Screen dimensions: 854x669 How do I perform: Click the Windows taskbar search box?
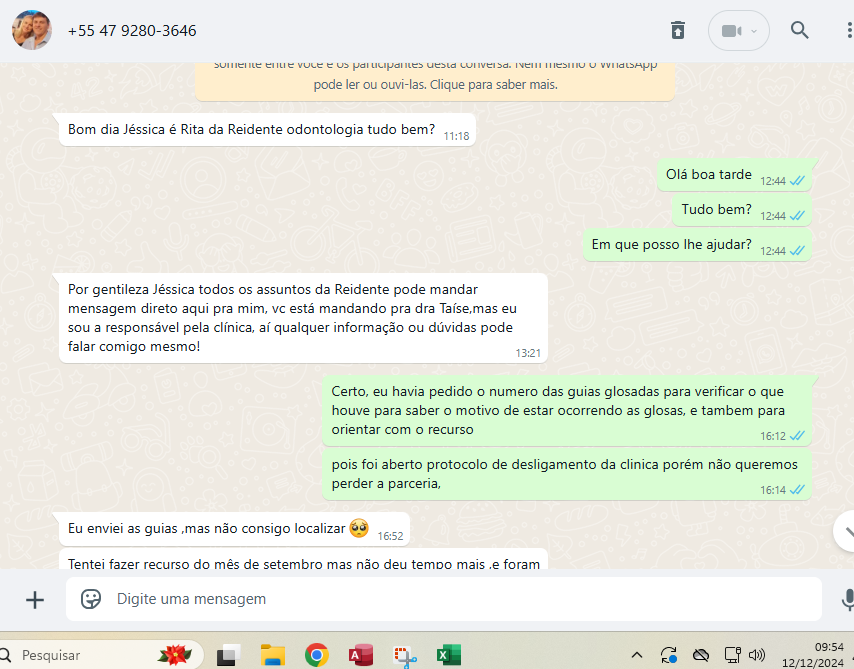[x=90, y=655]
